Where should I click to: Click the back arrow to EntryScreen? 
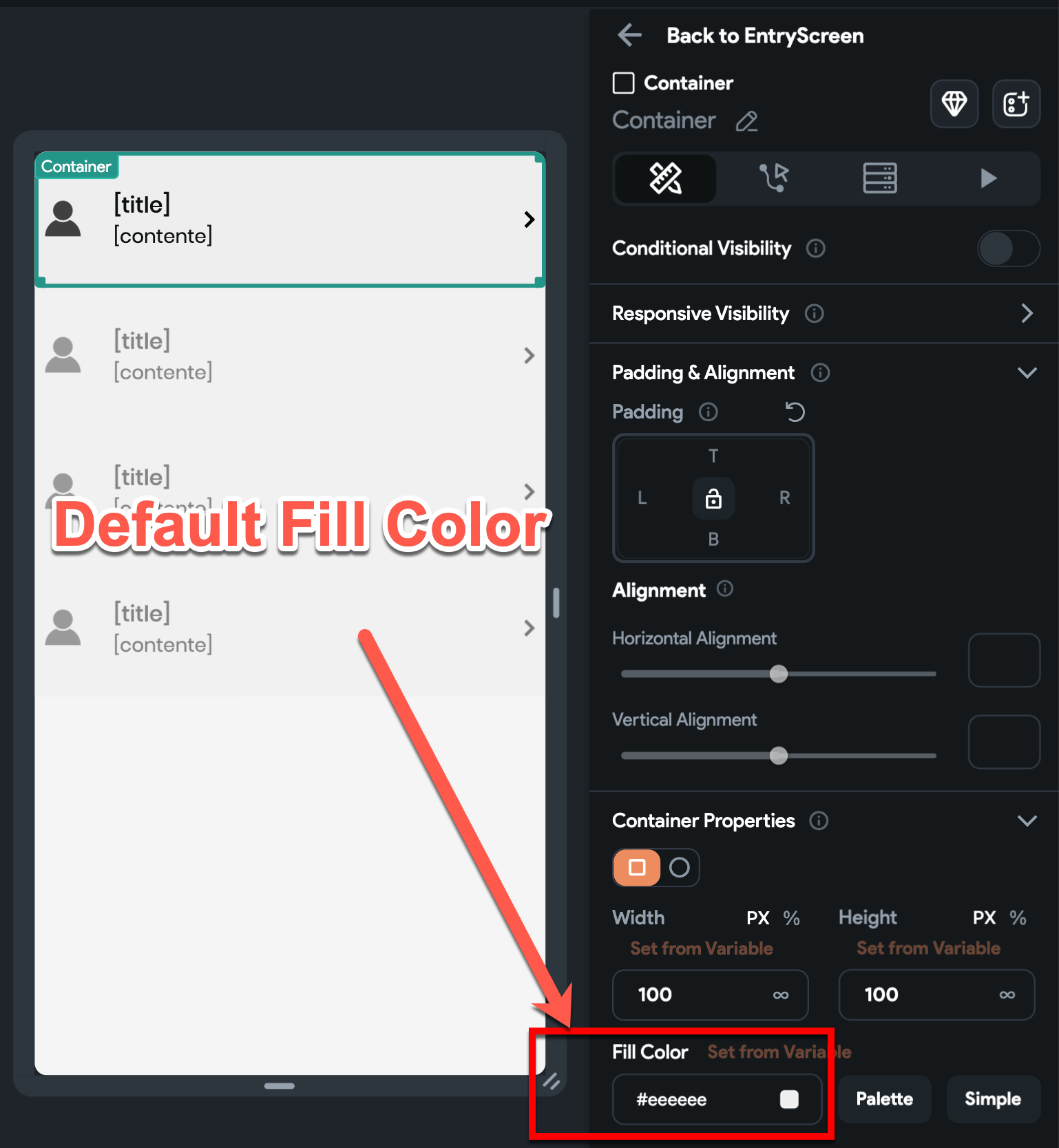point(629,34)
